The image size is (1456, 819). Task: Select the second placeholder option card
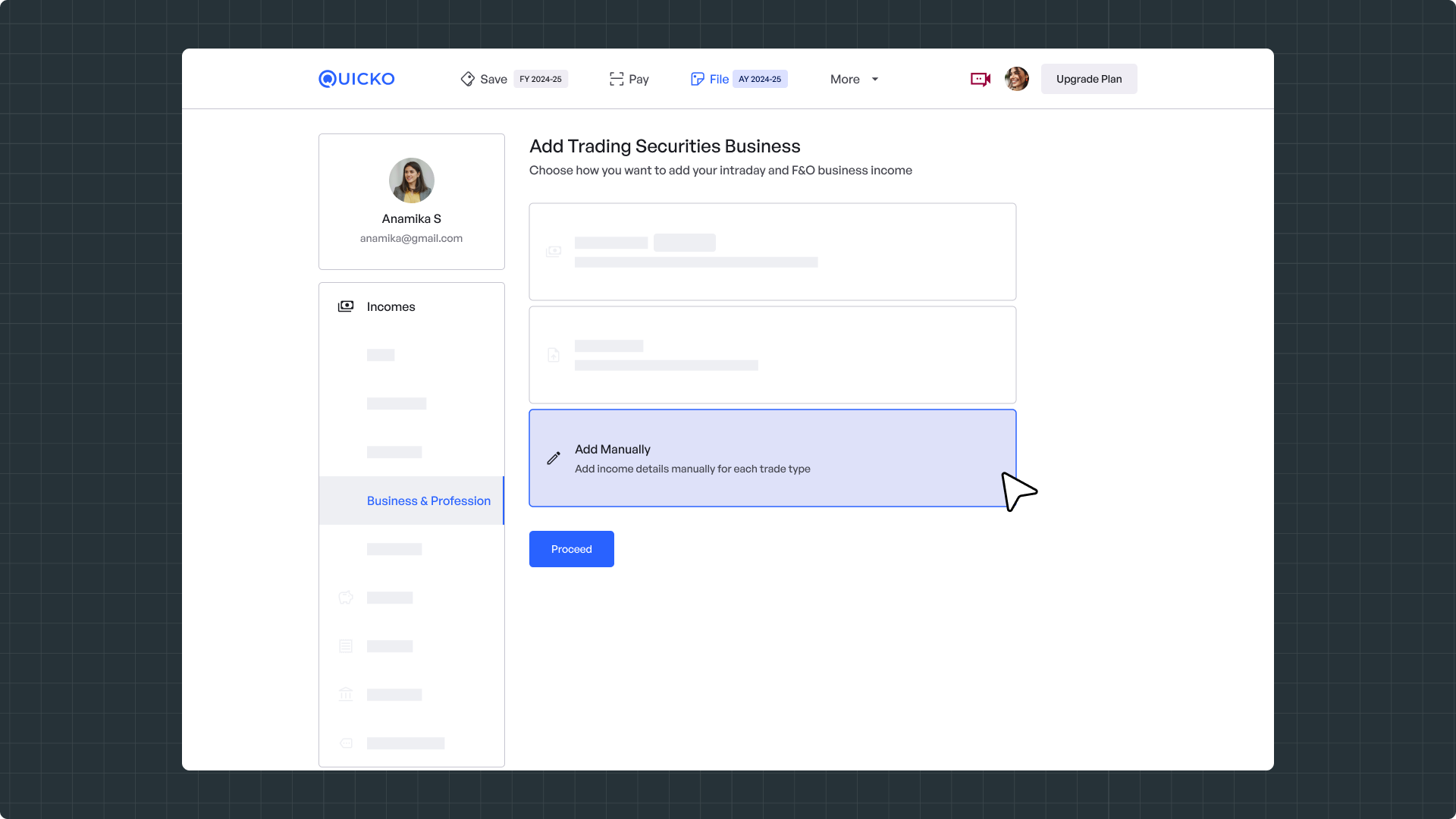tap(772, 355)
